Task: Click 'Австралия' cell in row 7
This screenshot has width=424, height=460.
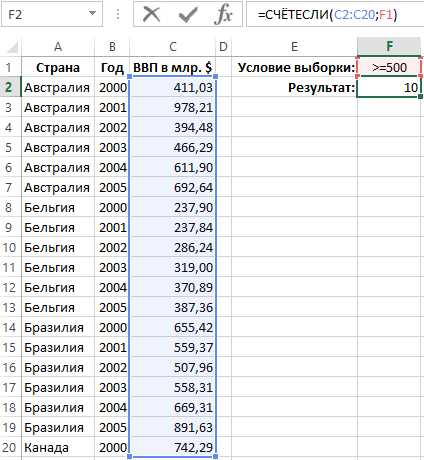Action: [58, 187]
